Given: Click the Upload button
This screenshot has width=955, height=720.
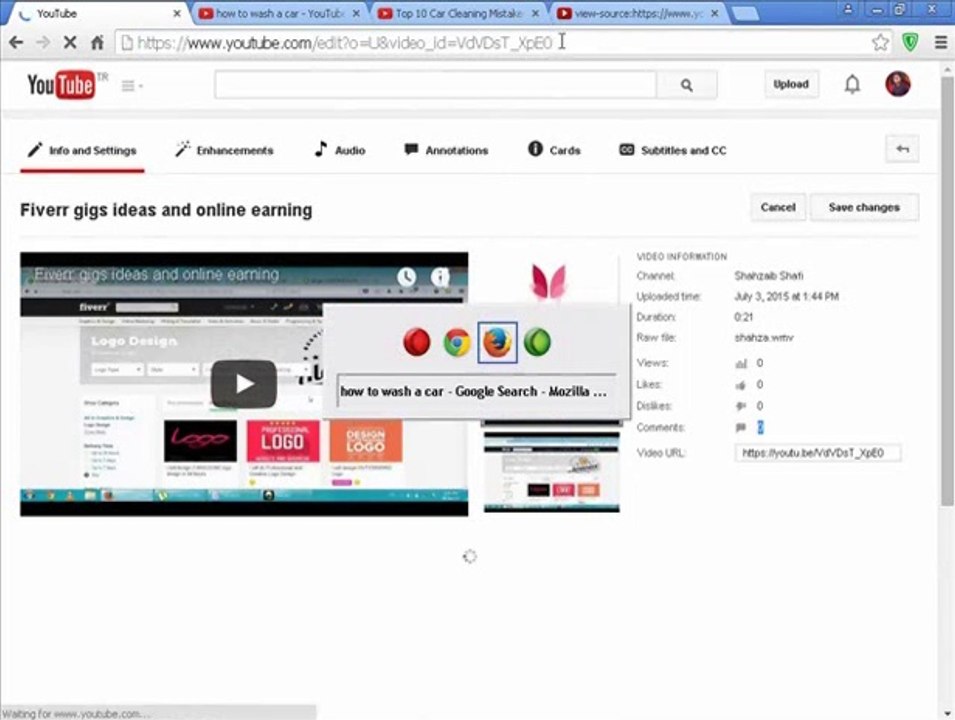Looking at the screenshot, I should (791, 84).
